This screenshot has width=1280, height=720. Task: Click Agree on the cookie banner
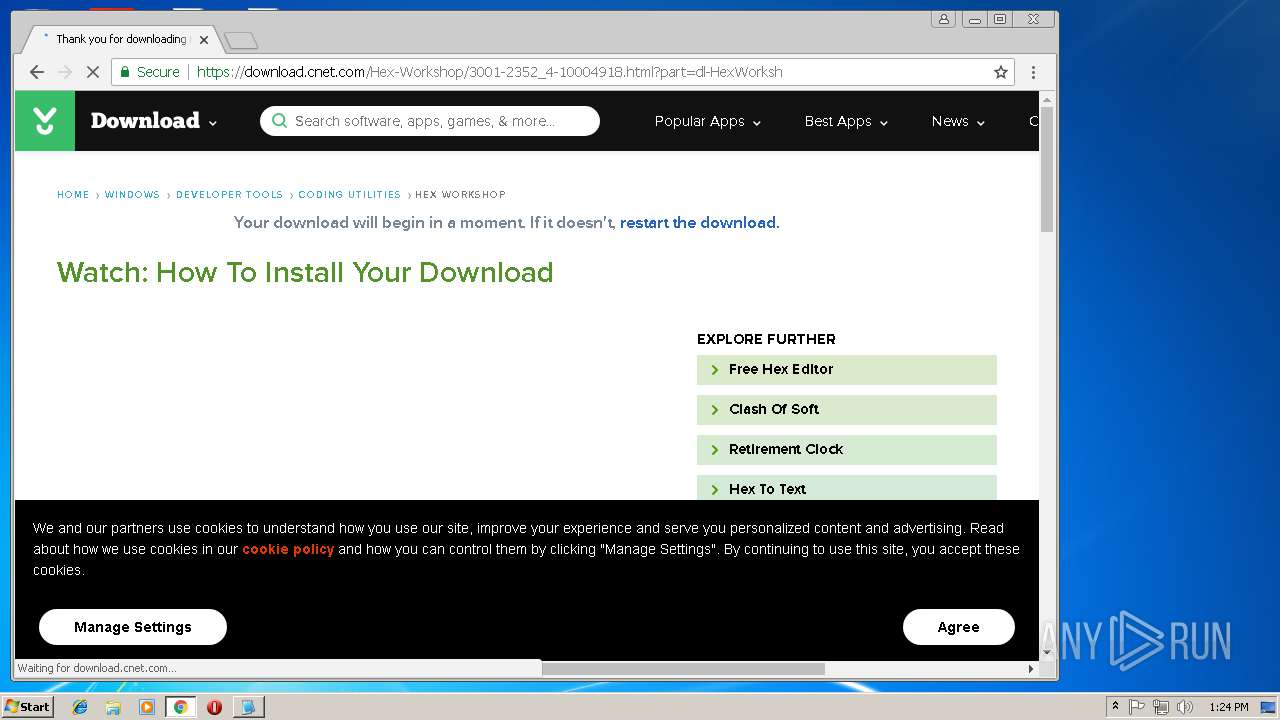click(959, 627)
